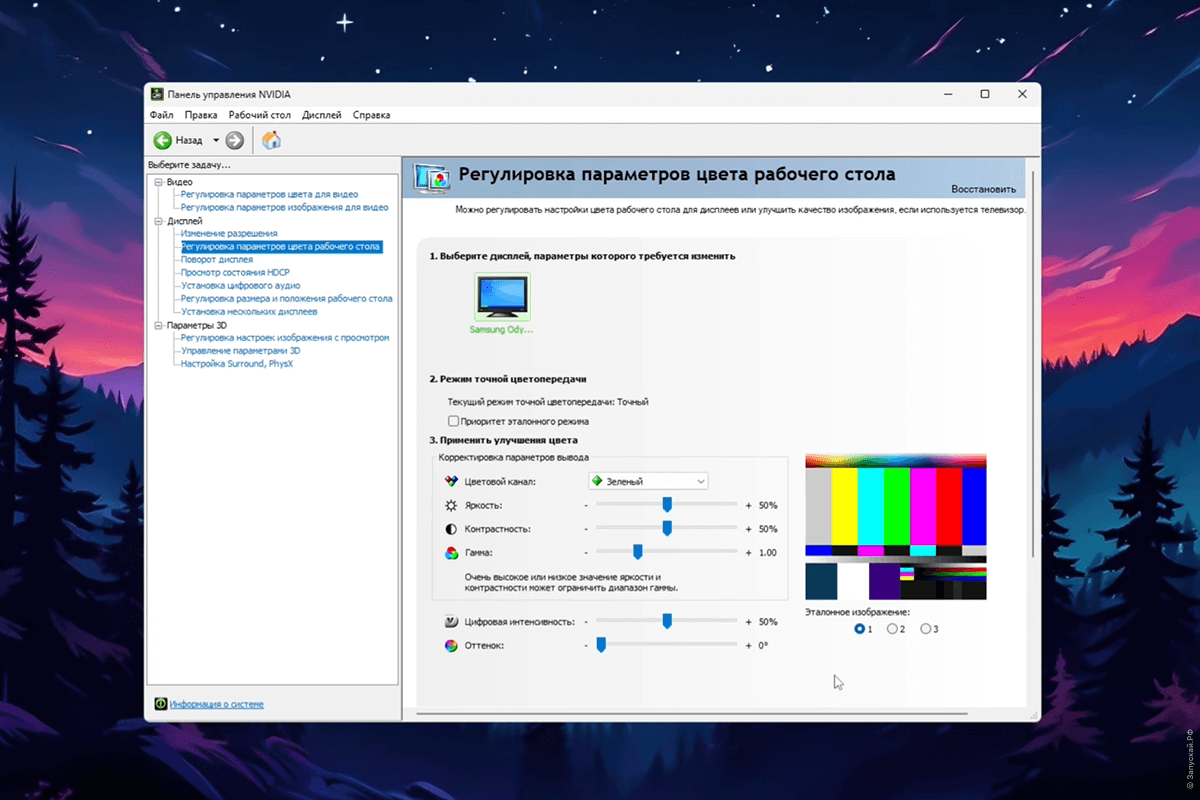Open the Правка menu
The height and width of the screenshot is (800, 1200).
coord(201,115)
